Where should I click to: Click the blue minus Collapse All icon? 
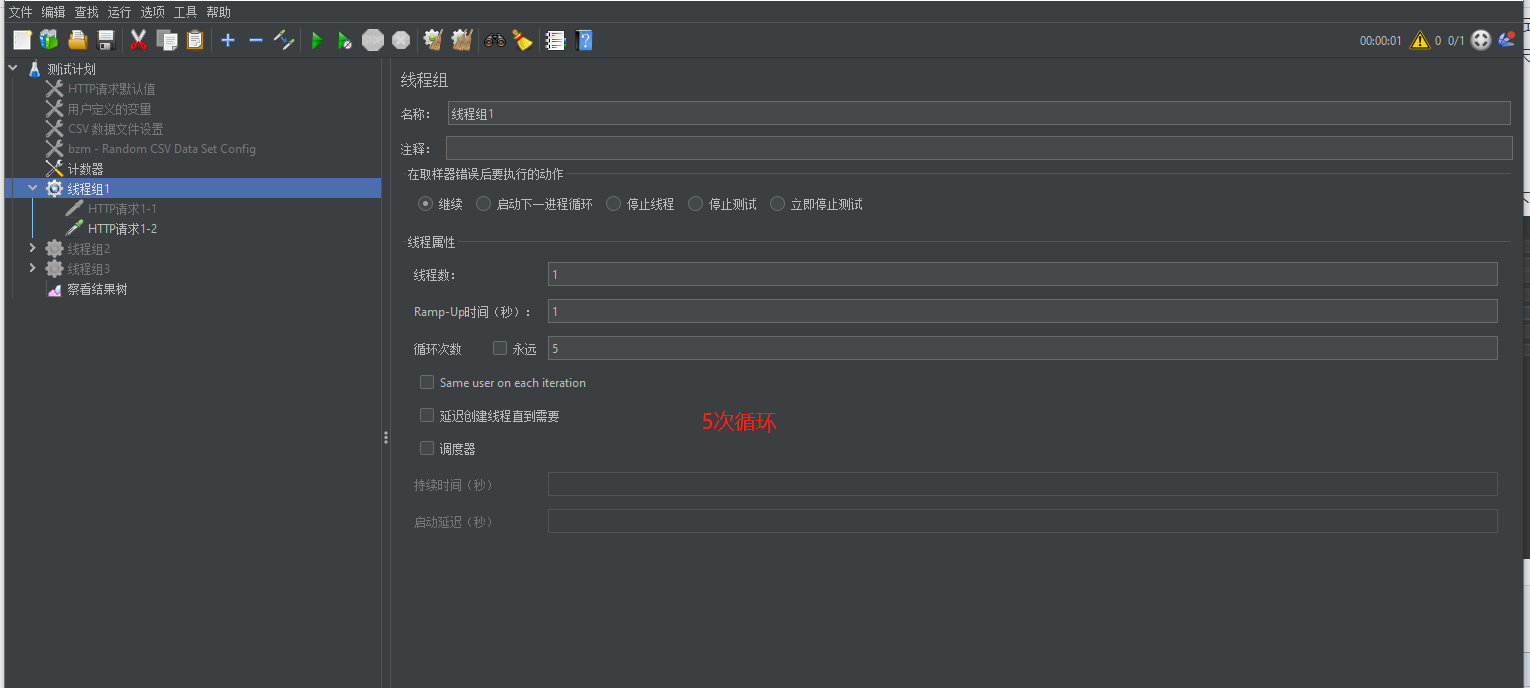(256, 40)
